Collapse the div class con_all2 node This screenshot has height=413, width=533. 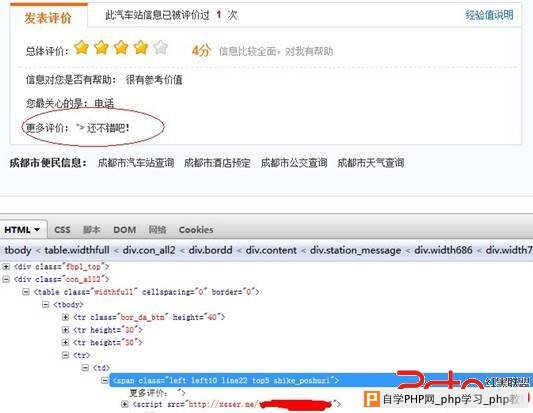[x=6, y=279]
